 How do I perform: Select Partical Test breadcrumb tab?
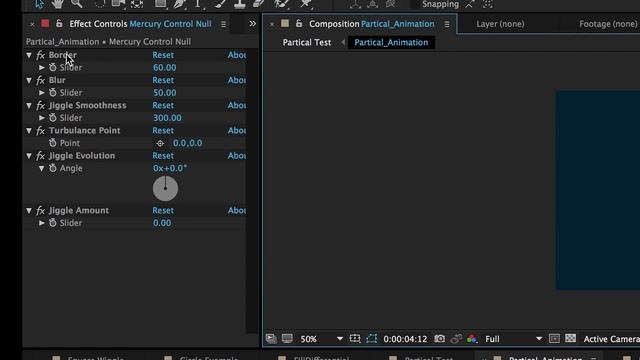pyautogui.click(x=307, y=42)
